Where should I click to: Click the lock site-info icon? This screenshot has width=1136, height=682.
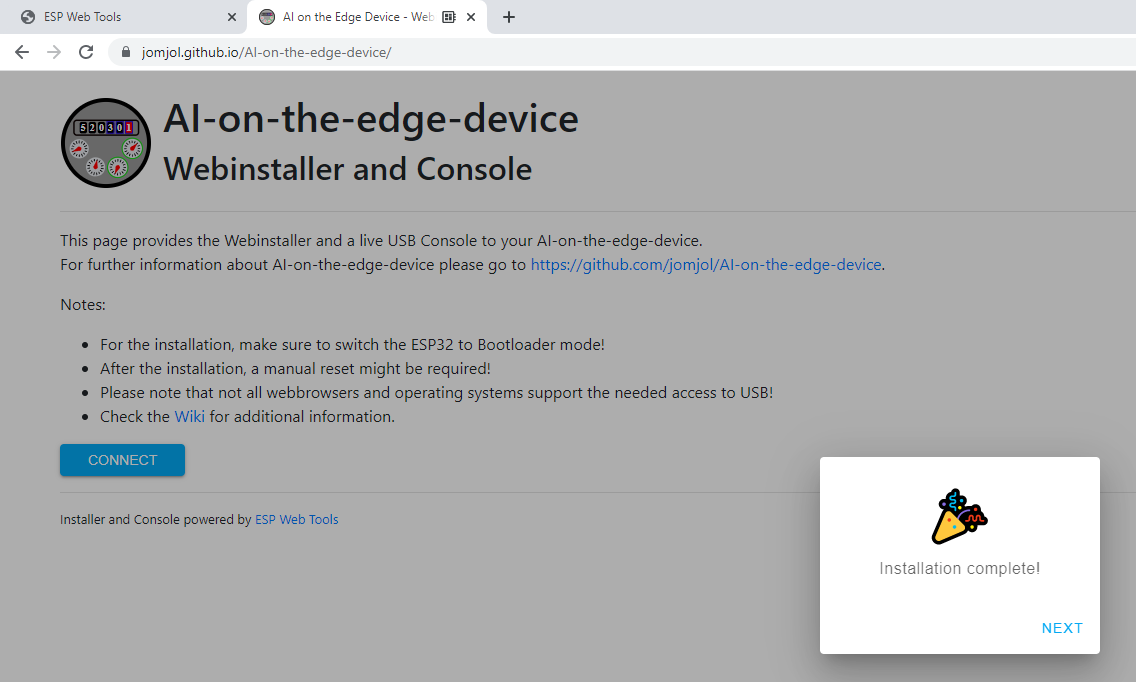(125, 52)
